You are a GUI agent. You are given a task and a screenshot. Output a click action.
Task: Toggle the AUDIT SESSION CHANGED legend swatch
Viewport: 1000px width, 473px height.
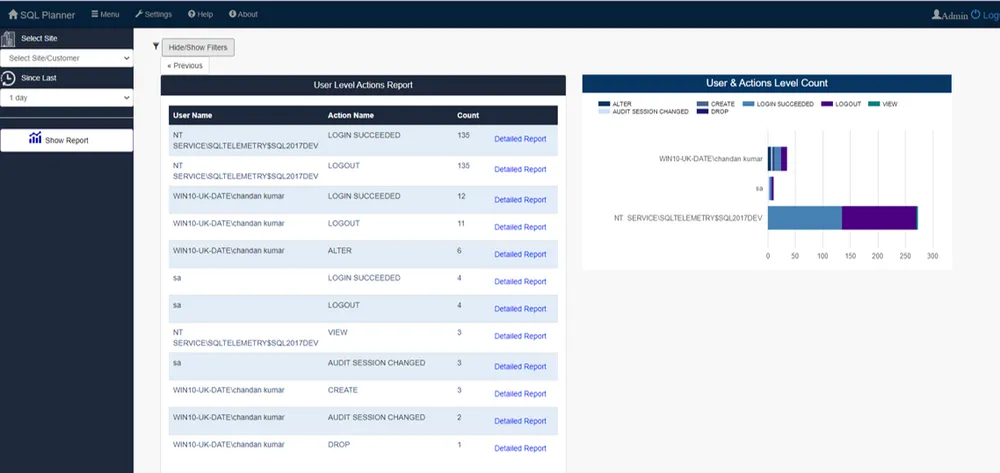[x=604, y=112]
